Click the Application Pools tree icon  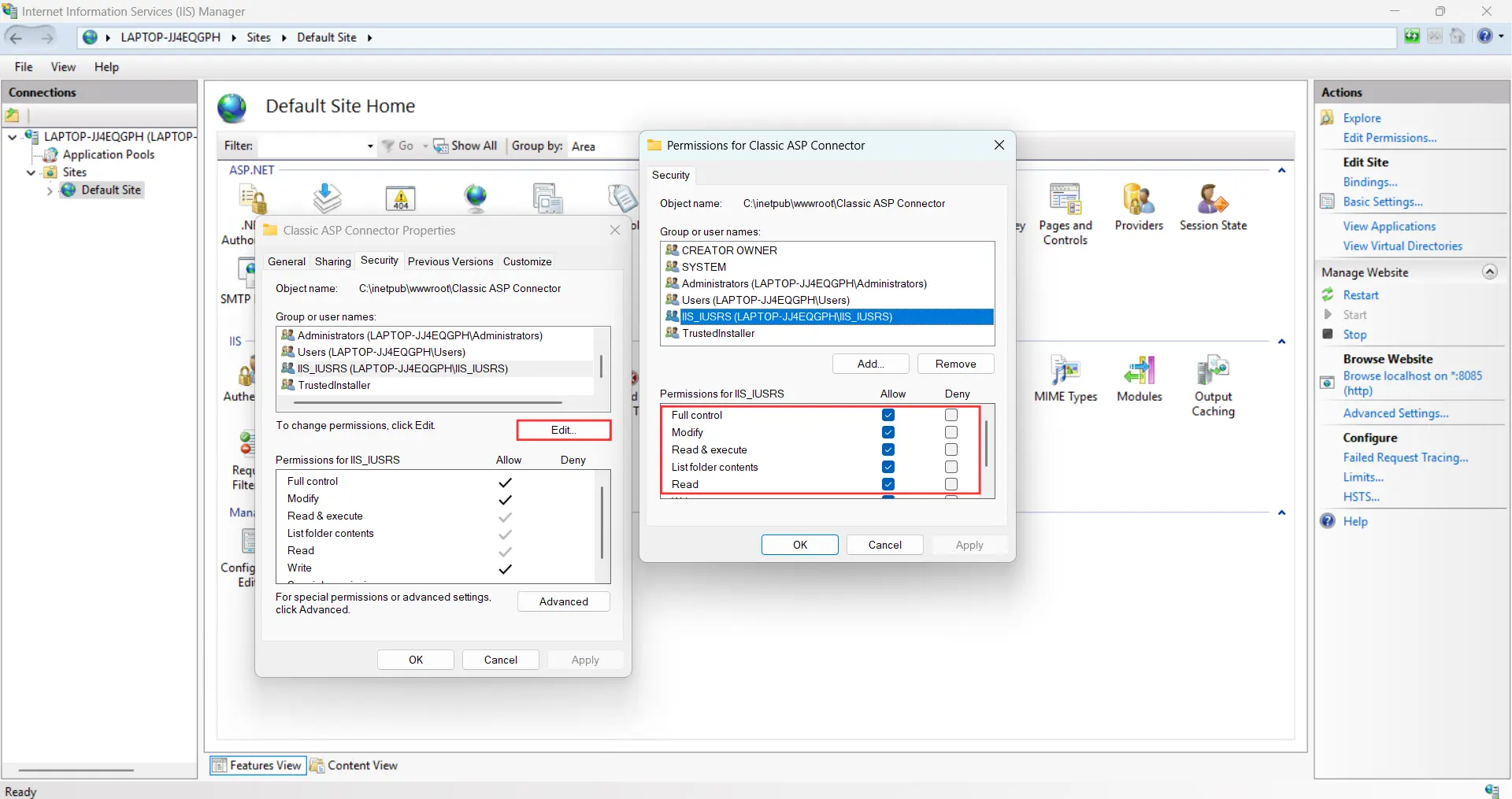[51, 154]
